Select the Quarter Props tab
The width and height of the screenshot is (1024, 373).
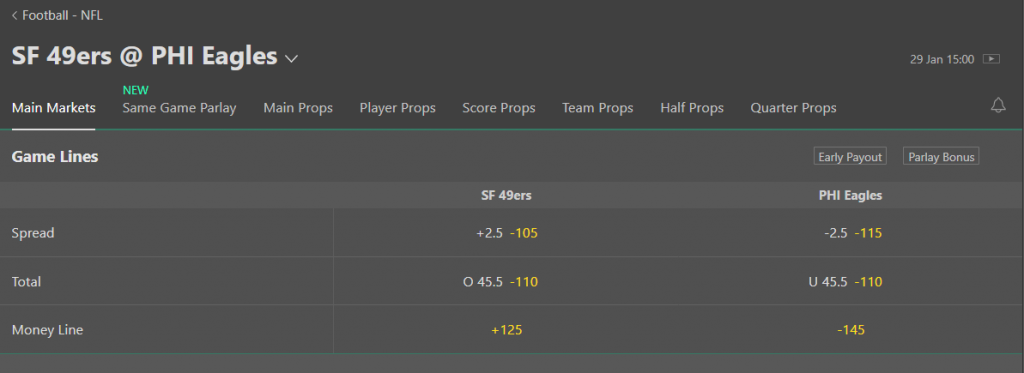tap(793, 108)
